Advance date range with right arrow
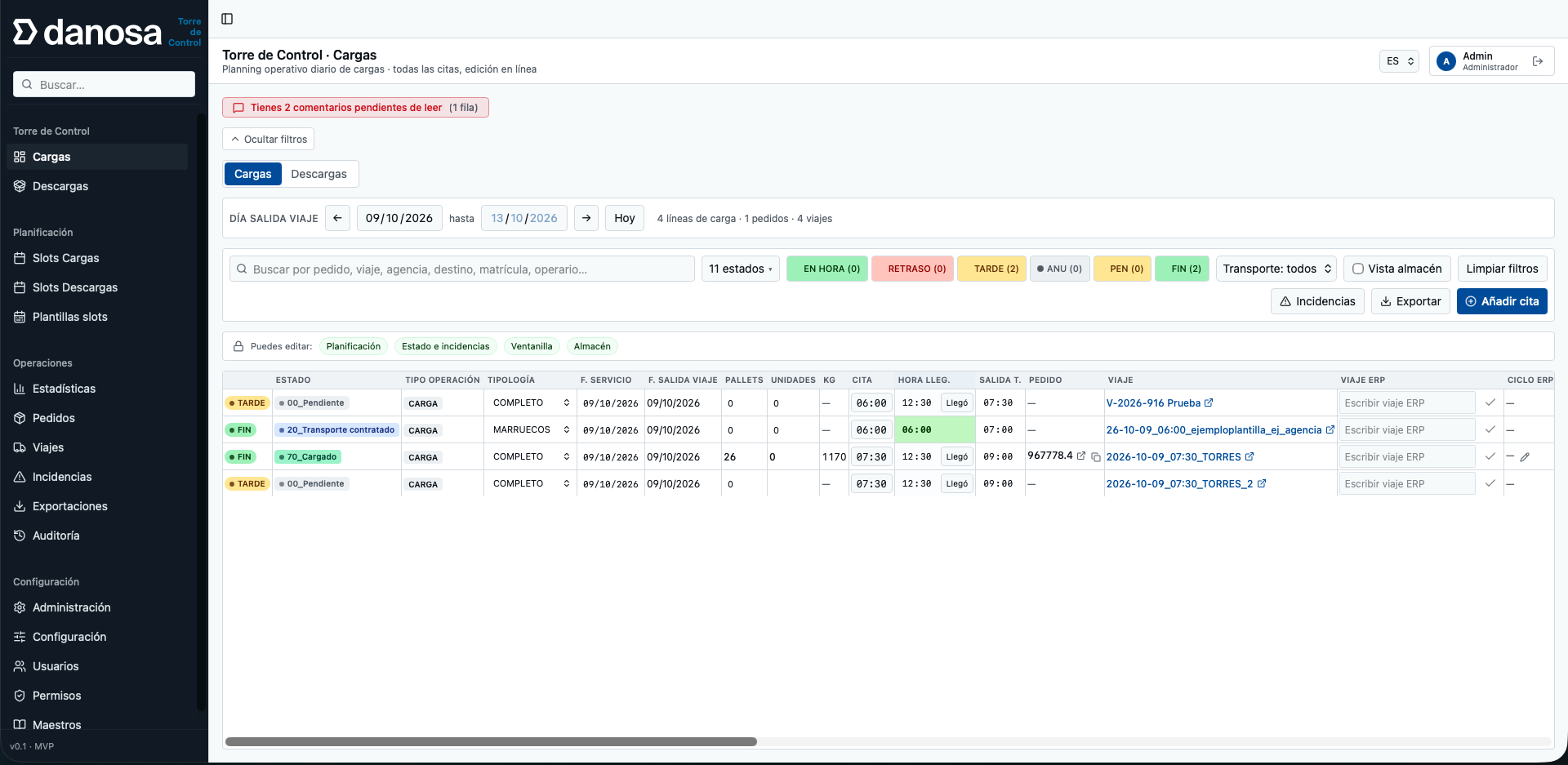This screenshot has height=765, width=1568. pyautogui.click(x=586, y=218)
